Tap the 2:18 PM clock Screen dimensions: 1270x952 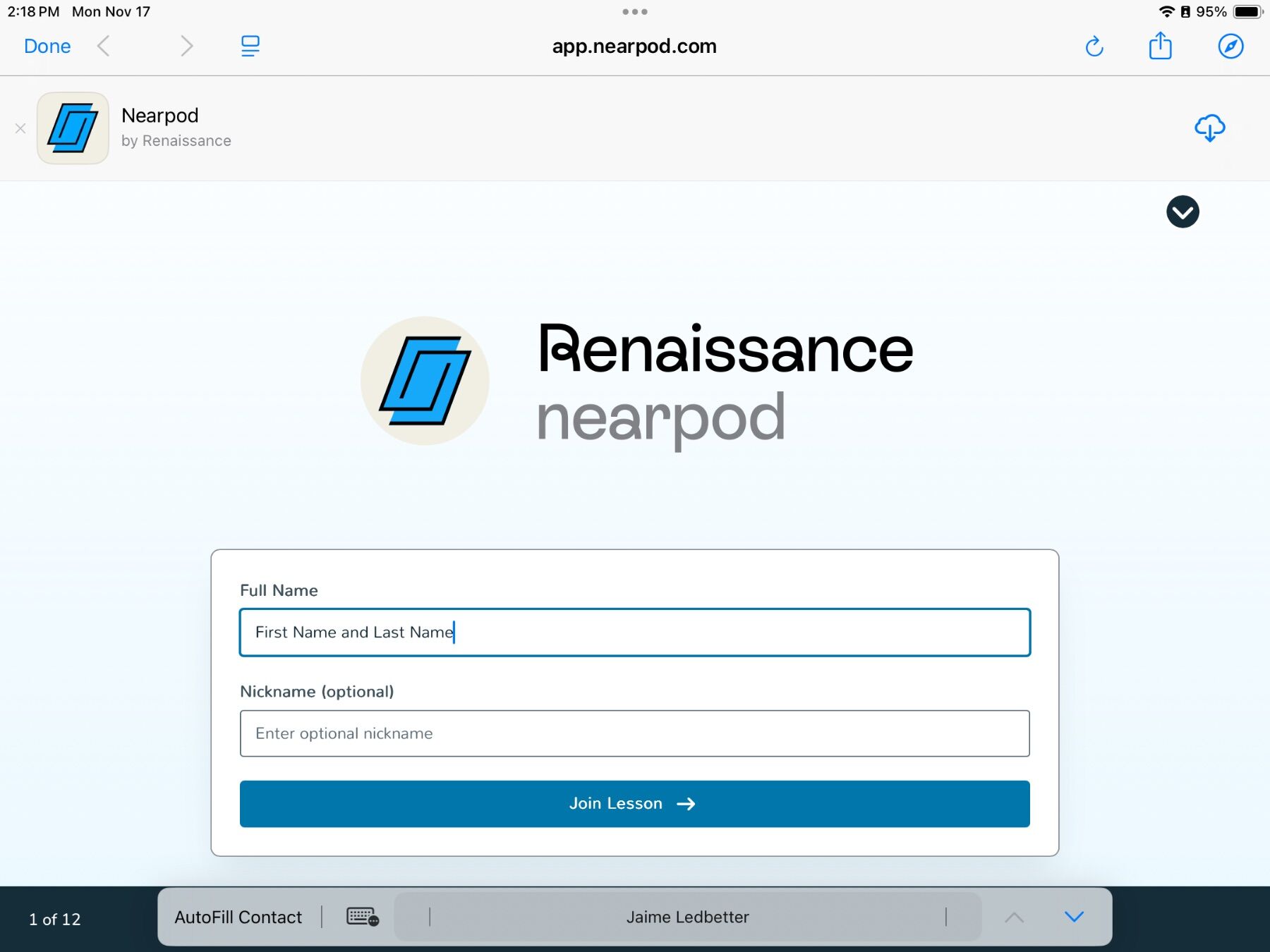point(33,12)
